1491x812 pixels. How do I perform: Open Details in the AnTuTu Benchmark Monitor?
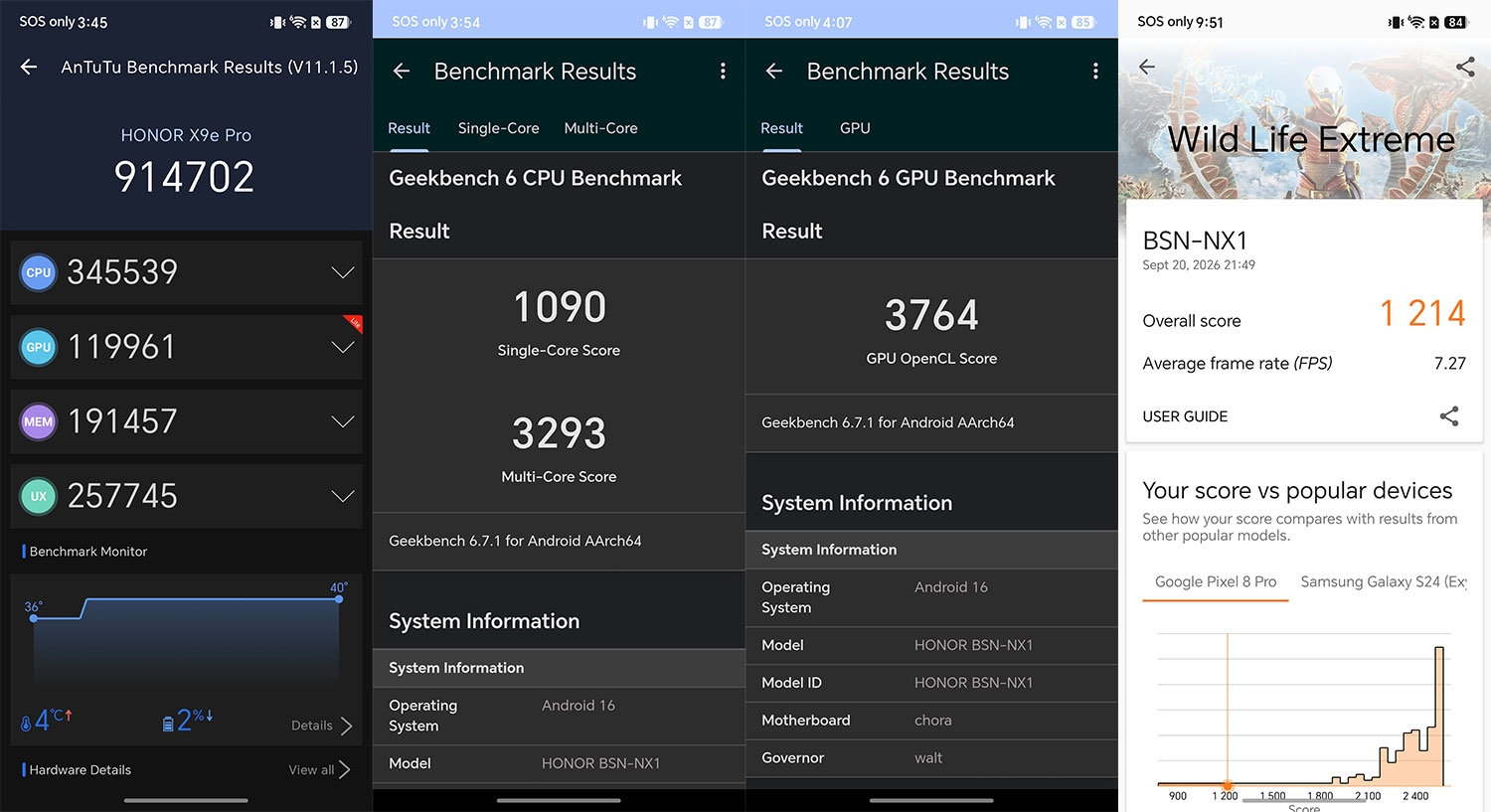pos(322,726)
